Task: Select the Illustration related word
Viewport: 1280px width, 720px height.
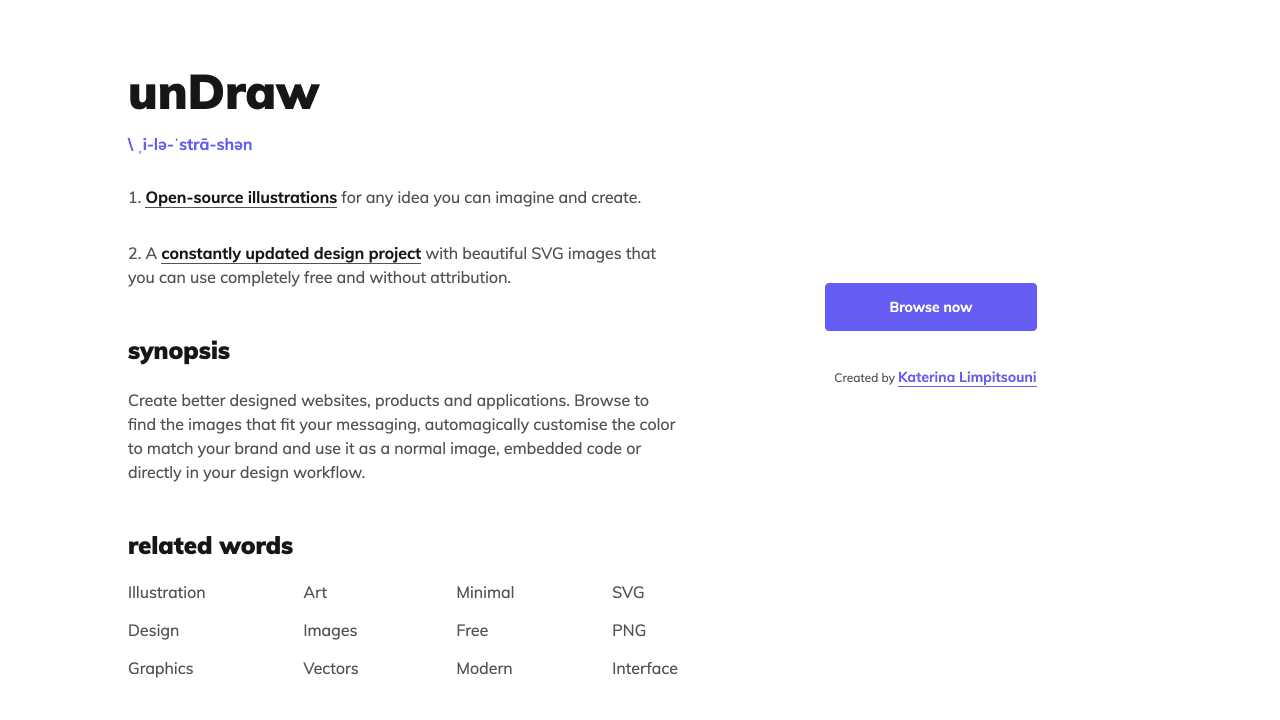Action: coord(166,592)
